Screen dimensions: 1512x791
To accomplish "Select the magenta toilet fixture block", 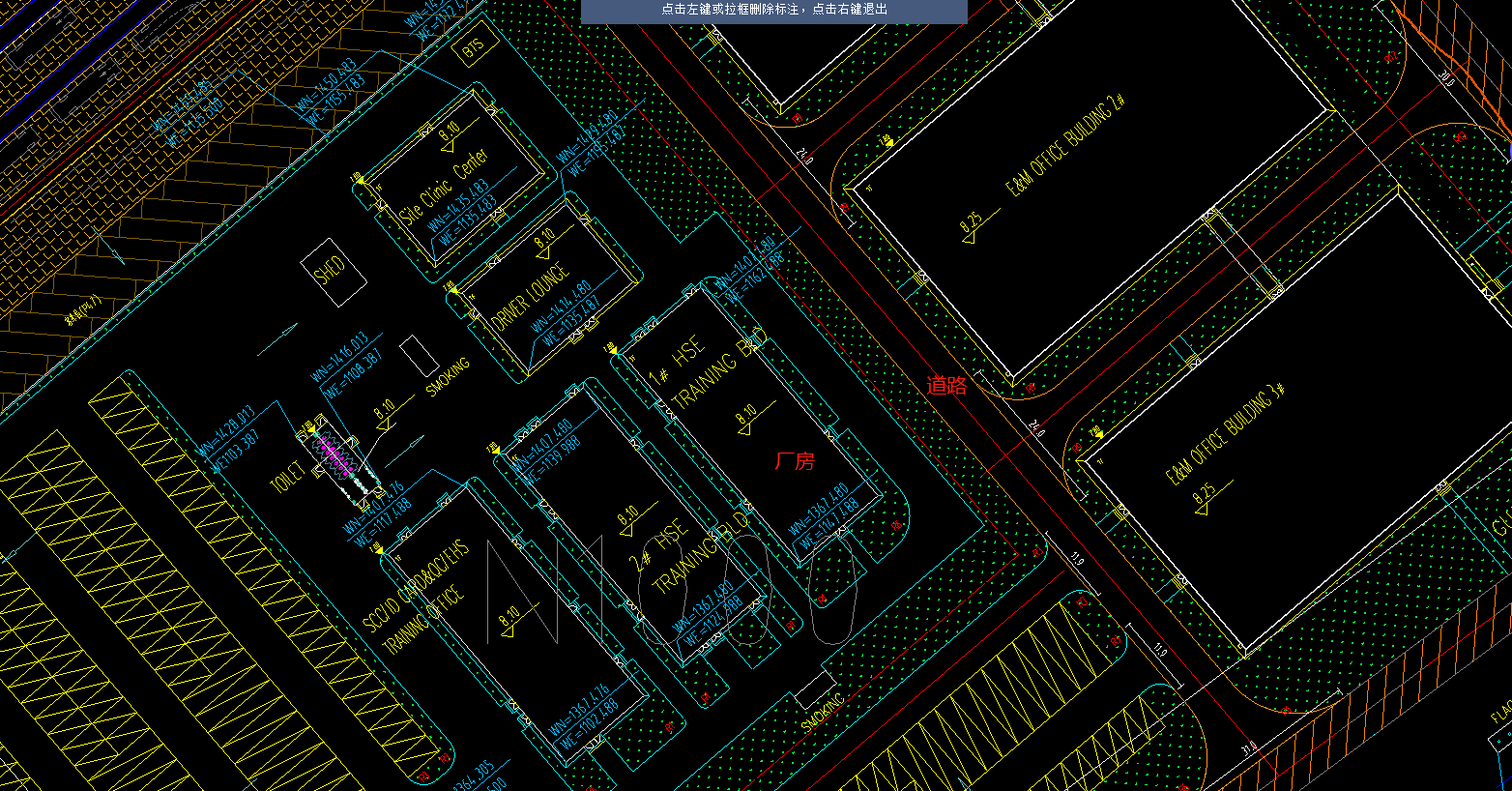I will 334,455.
